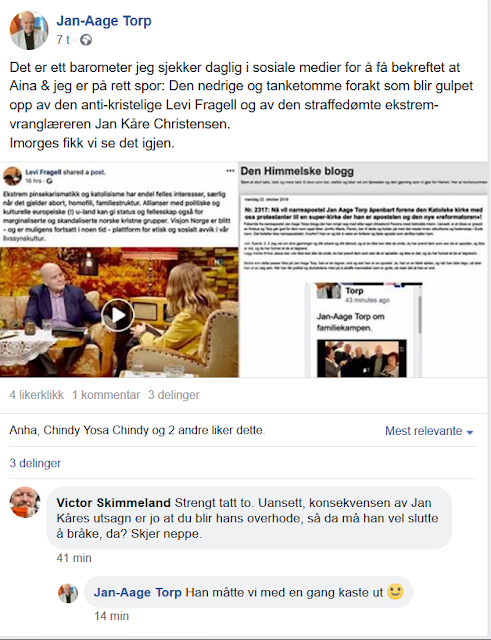Click the smiley emoji in the reply
The width and height of the screenshot is (491, 640).
tap(395, 591)
